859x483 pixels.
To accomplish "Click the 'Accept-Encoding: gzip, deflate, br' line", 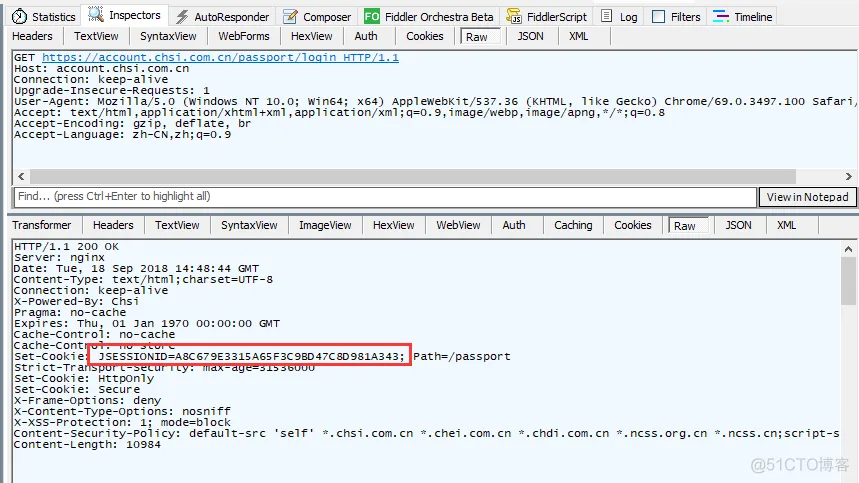I will click(x=133, y=124).
